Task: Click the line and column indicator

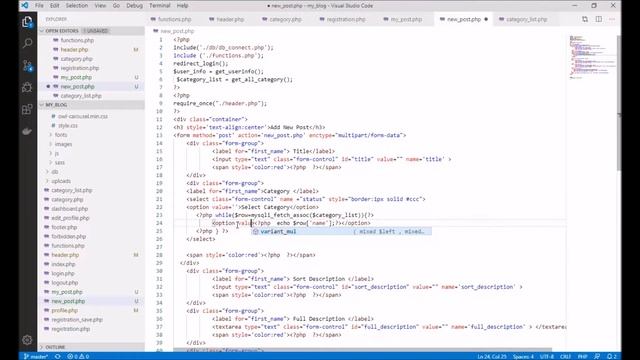Action: tap(492, 356)
